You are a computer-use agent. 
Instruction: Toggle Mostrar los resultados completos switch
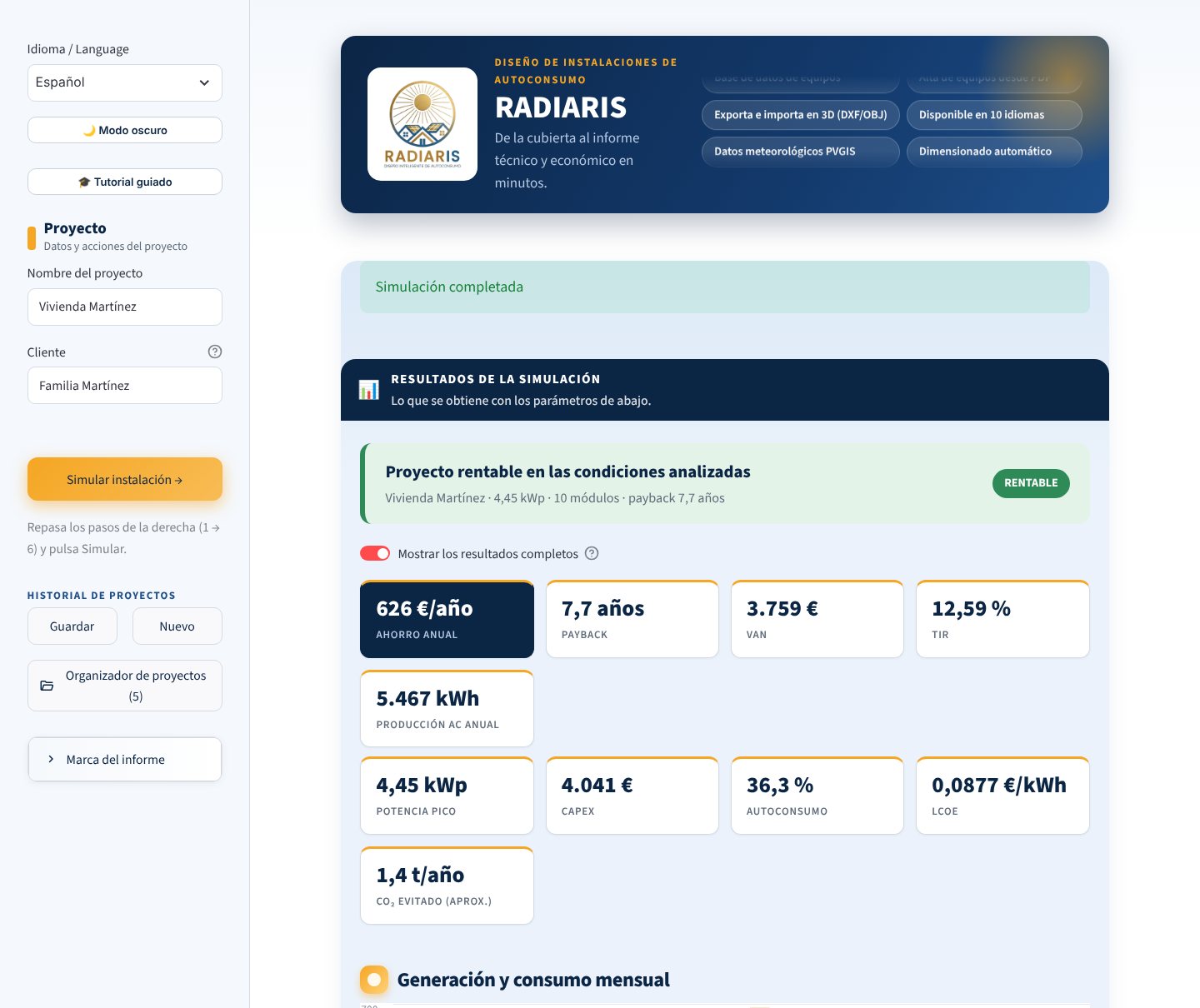click(375, 553)
